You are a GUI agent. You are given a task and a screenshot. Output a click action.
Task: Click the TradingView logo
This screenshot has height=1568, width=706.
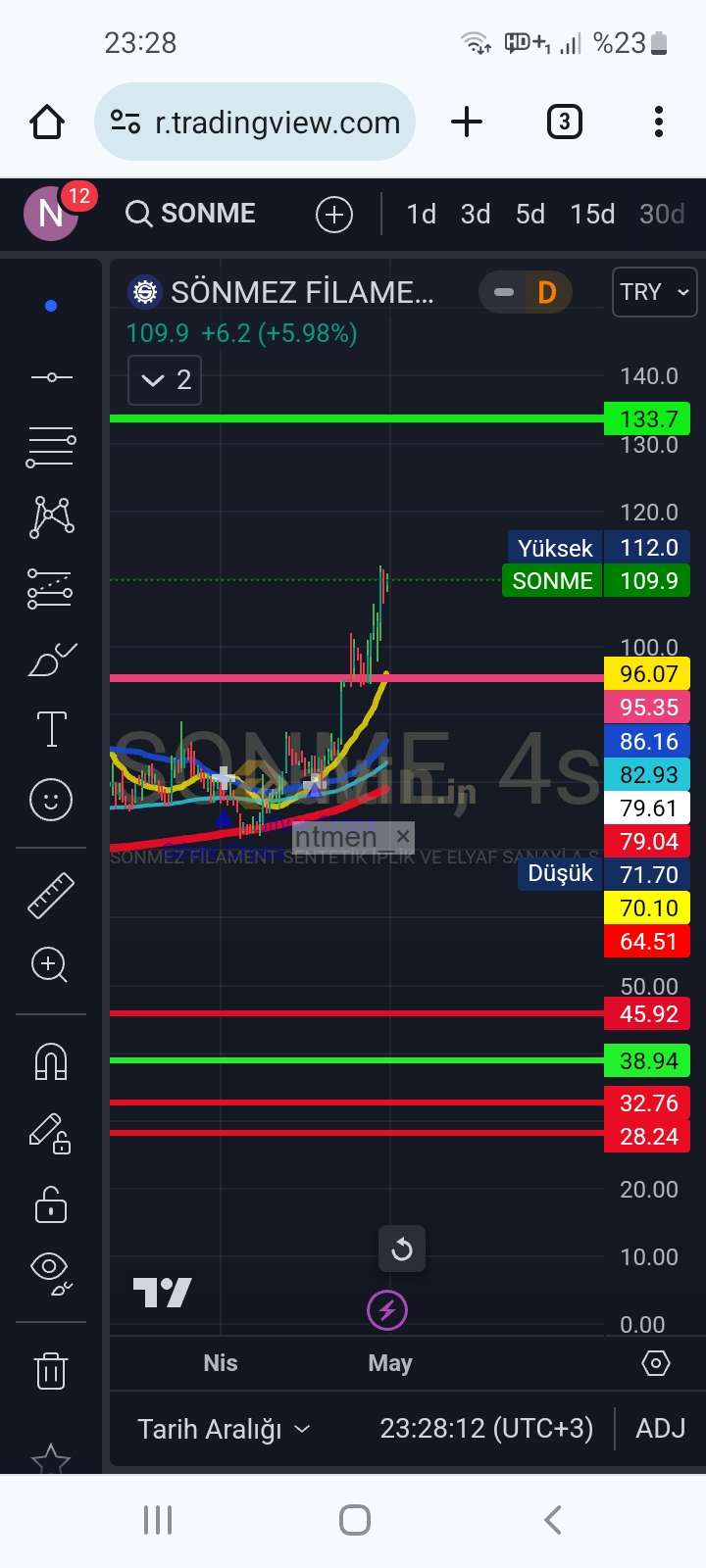(x=163, y=1293)
